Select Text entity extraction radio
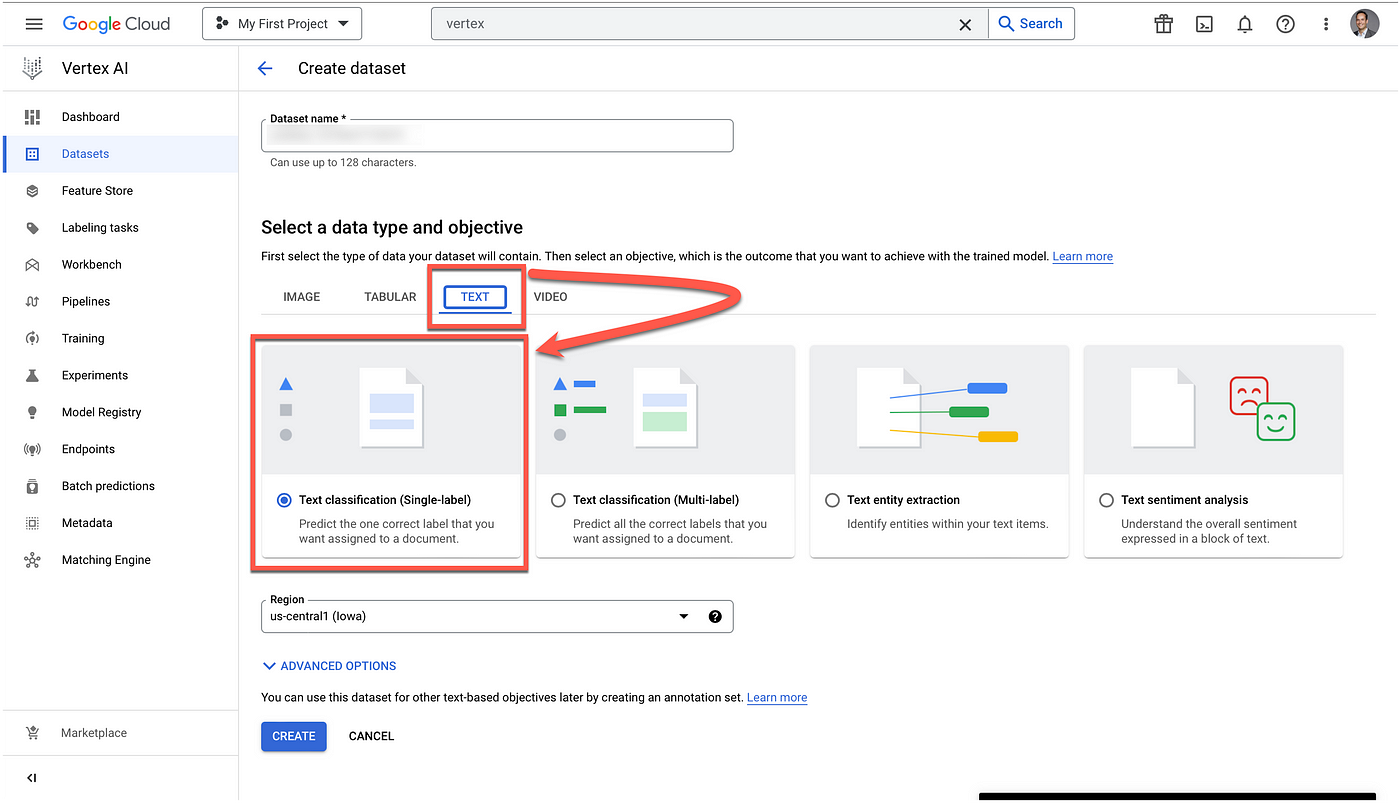The width and height of the screenshot is (1400, 803). (x=832, y=500)
